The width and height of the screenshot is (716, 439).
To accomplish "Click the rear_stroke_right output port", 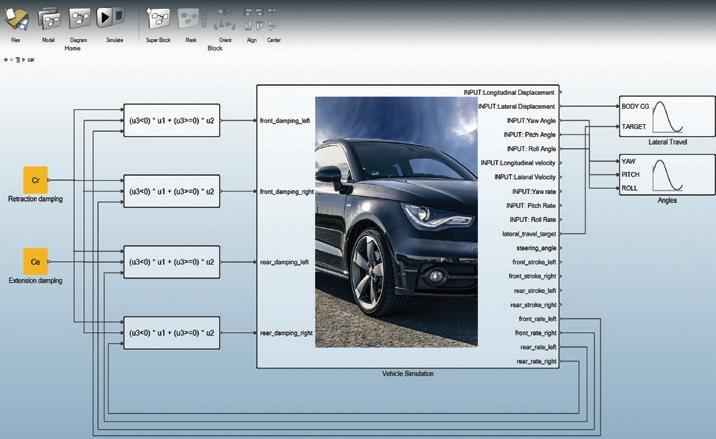I will [533, 305].
